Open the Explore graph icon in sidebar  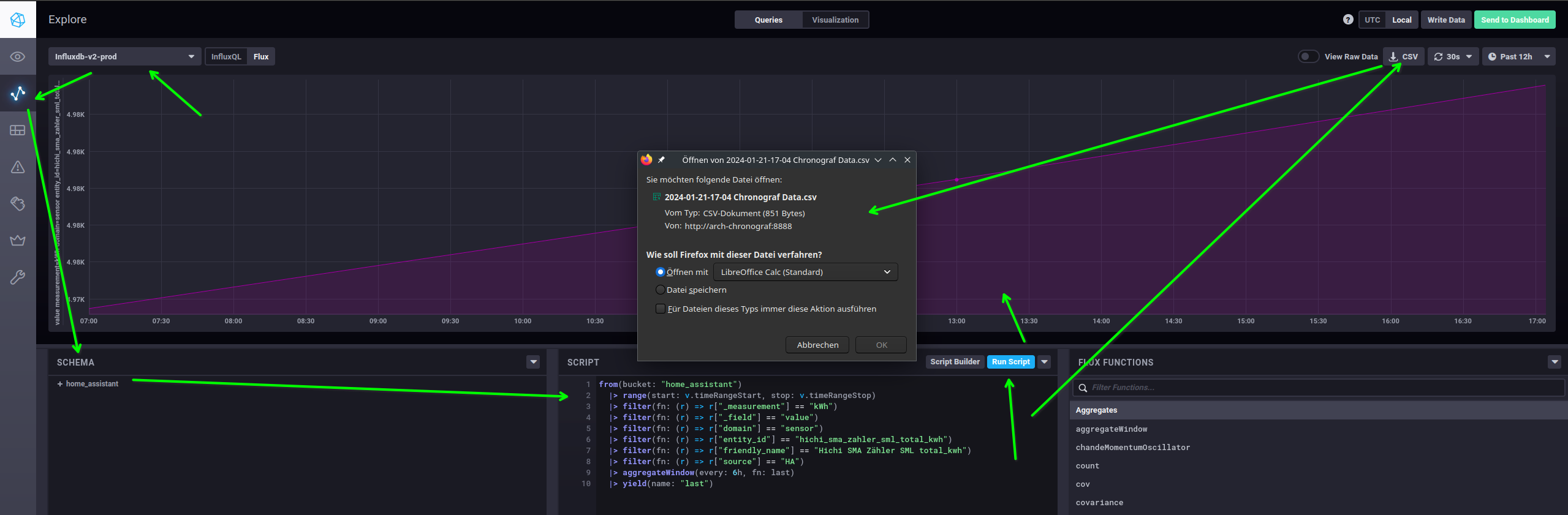18,93
